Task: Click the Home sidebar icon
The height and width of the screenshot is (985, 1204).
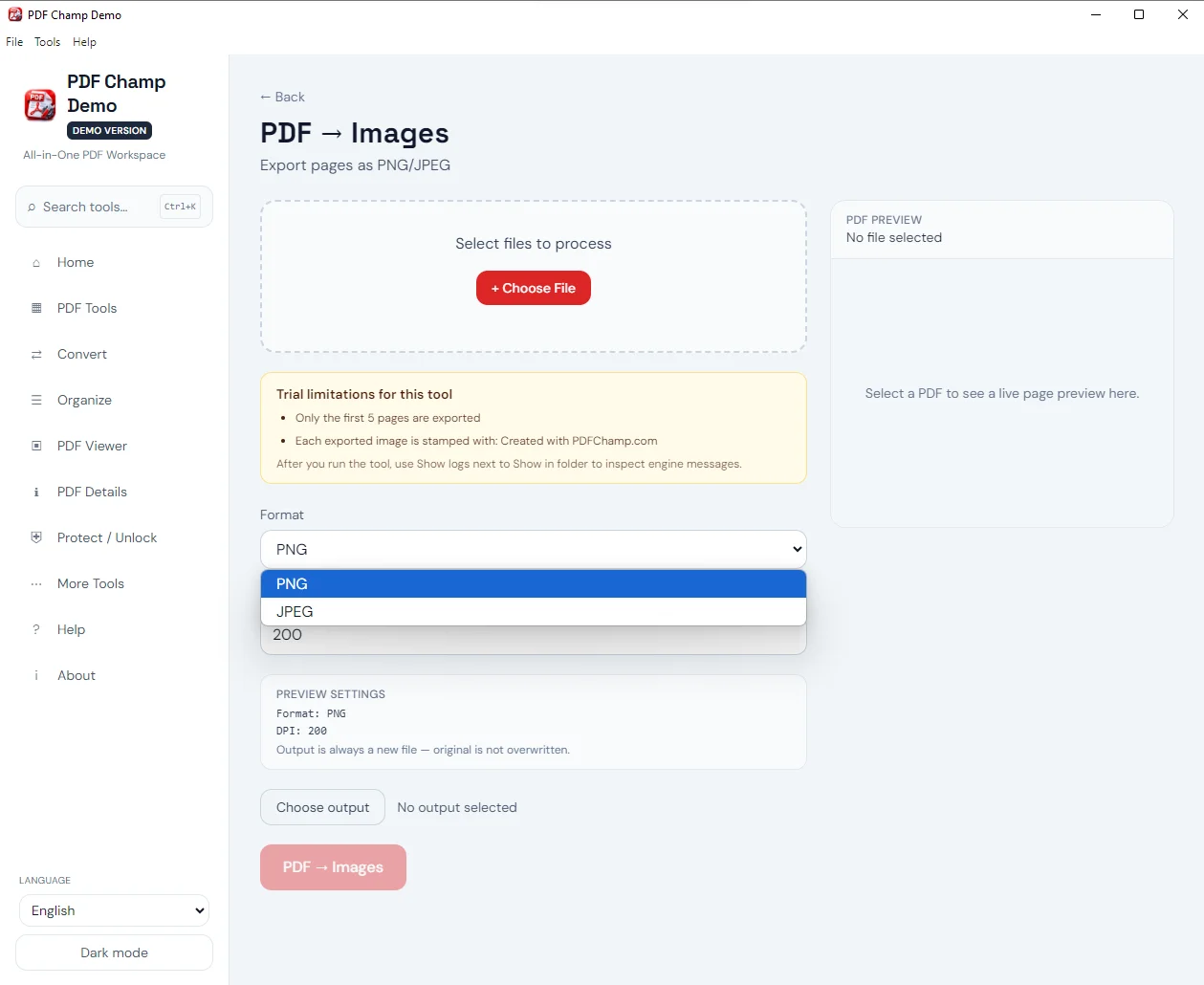Action: click(x=36, y=263)
